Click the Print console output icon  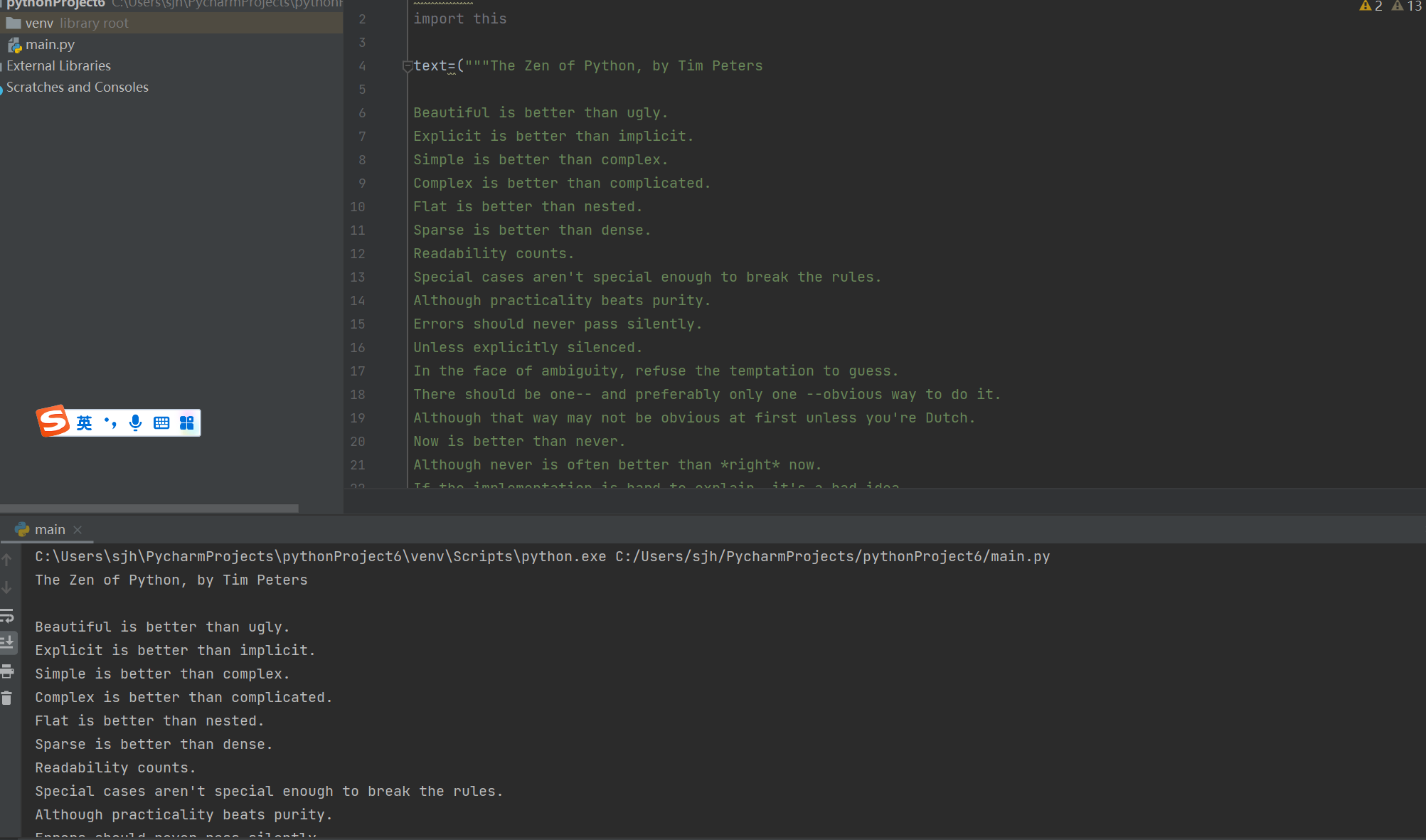point(6,671)
